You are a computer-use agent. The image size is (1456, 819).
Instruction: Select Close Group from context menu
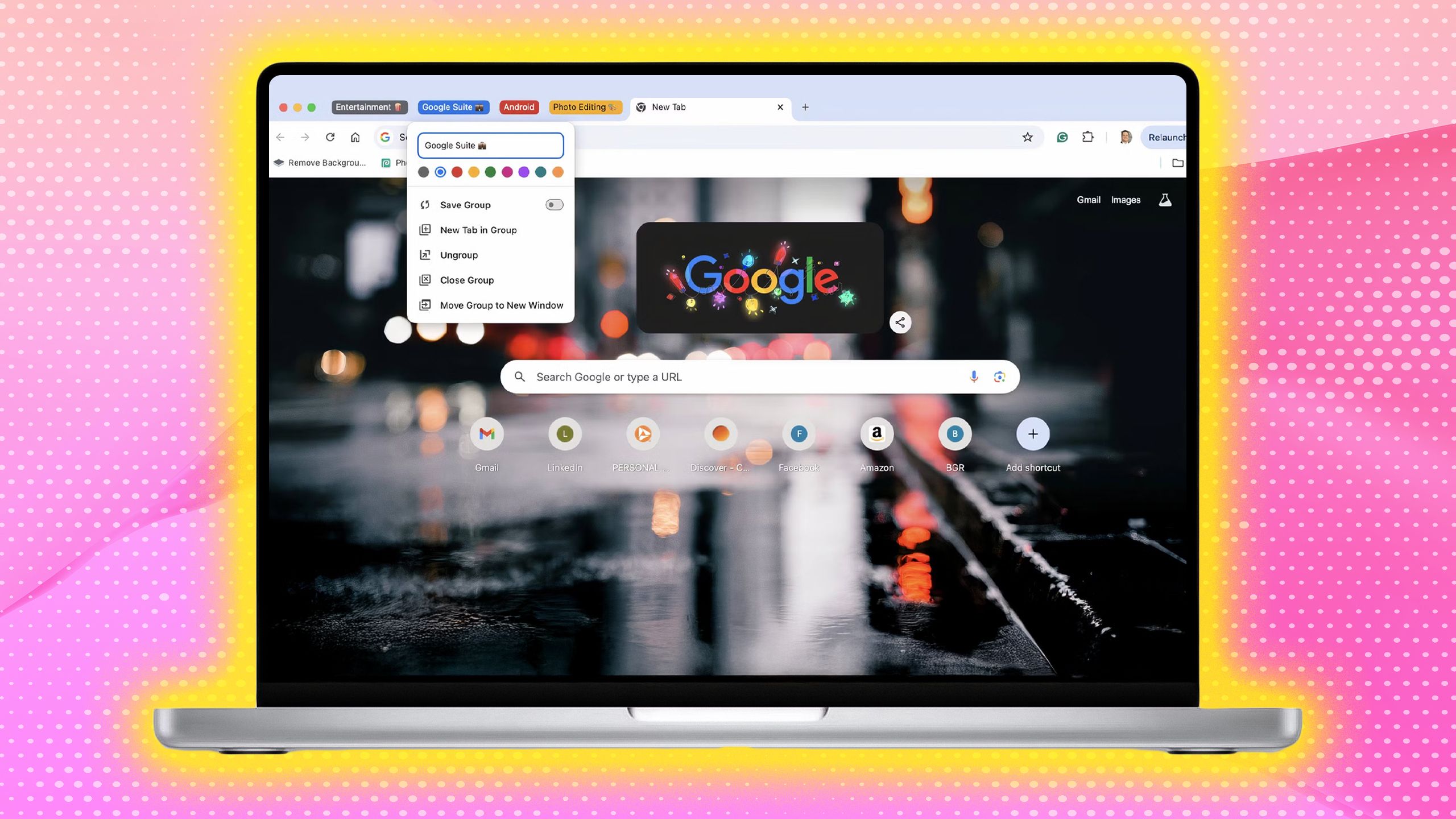[x=466, y=279]
